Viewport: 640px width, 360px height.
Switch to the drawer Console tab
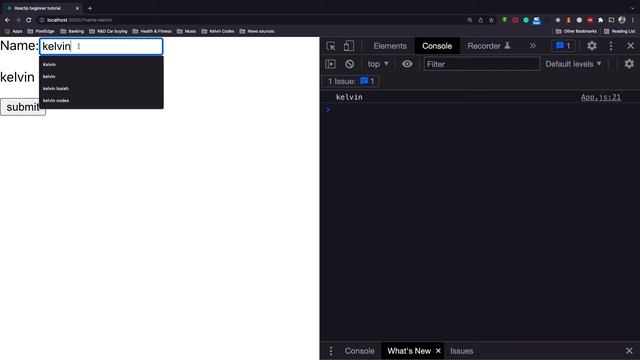359,351
